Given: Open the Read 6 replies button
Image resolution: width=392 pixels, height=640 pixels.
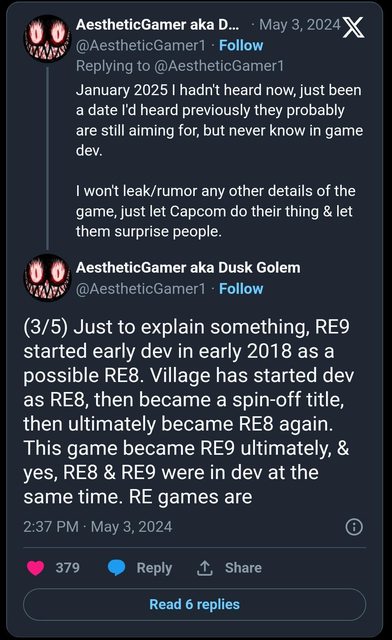Looking at the screenshot, I should coord(195,604).
